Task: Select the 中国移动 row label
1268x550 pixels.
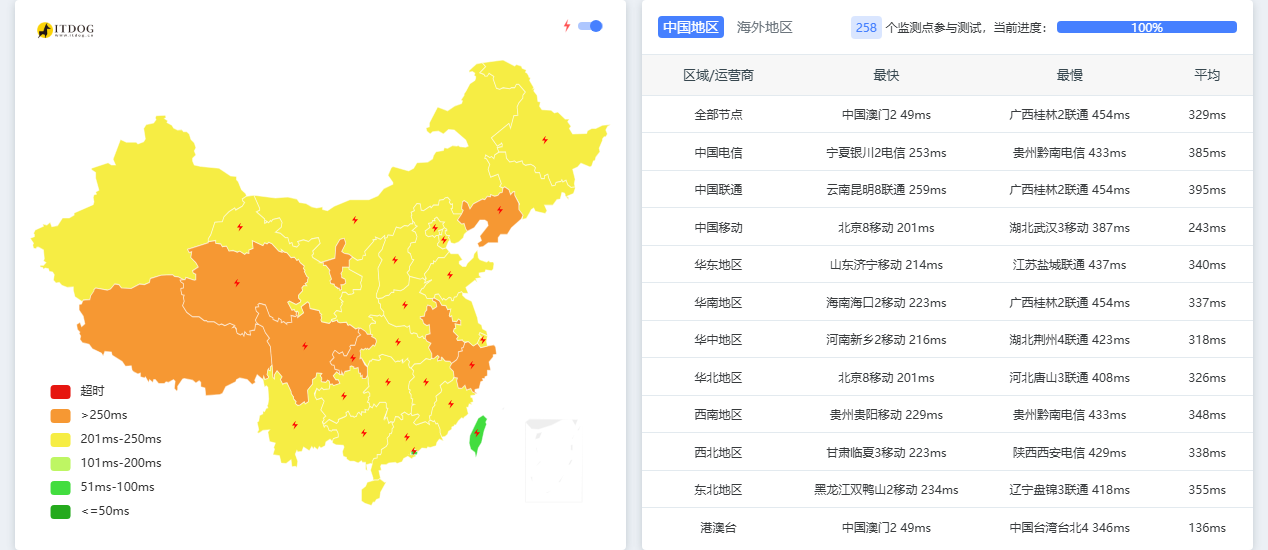Action: [719, 228]
